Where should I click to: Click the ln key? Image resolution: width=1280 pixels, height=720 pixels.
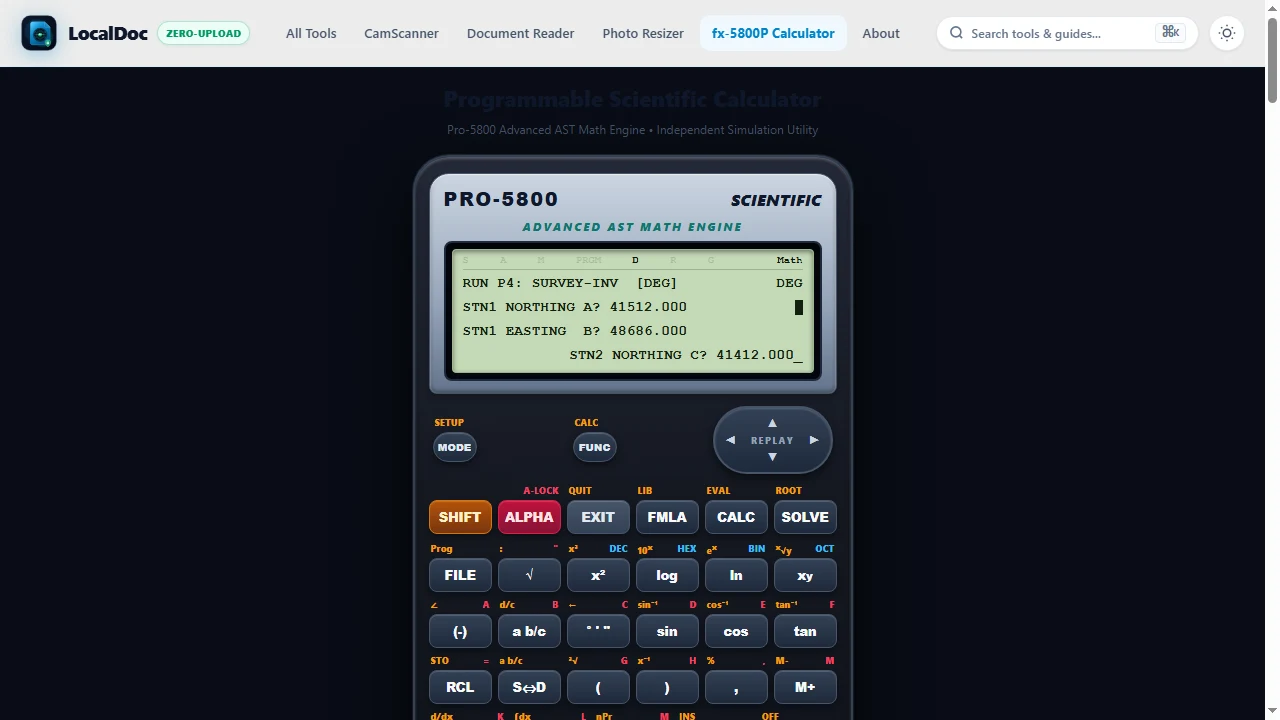click(736, 575)
